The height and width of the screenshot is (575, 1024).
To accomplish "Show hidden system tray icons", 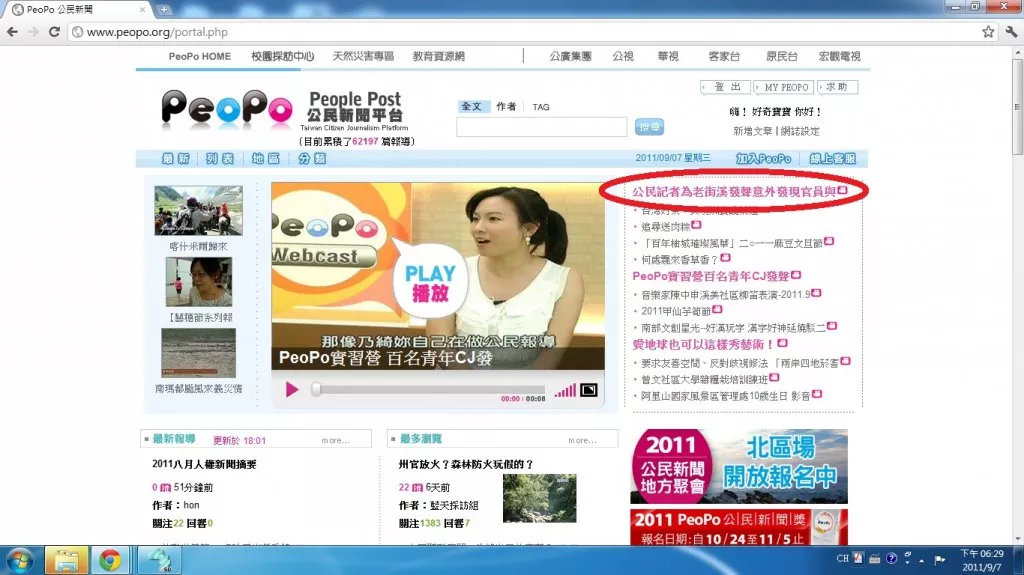I will pyautogui.click(x=921, y=560).
